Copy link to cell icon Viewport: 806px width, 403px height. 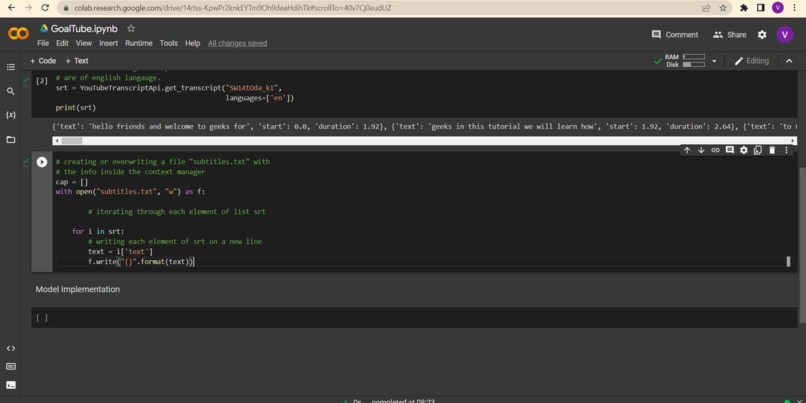(715, 150)
